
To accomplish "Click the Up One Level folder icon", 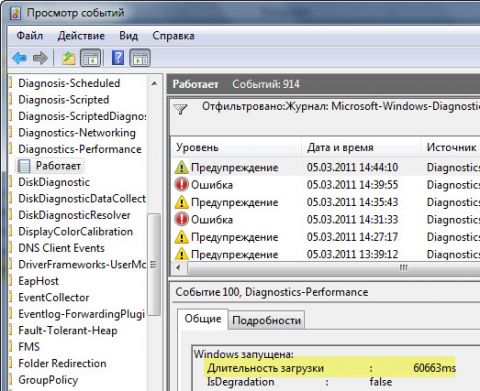I will (69, 58).
